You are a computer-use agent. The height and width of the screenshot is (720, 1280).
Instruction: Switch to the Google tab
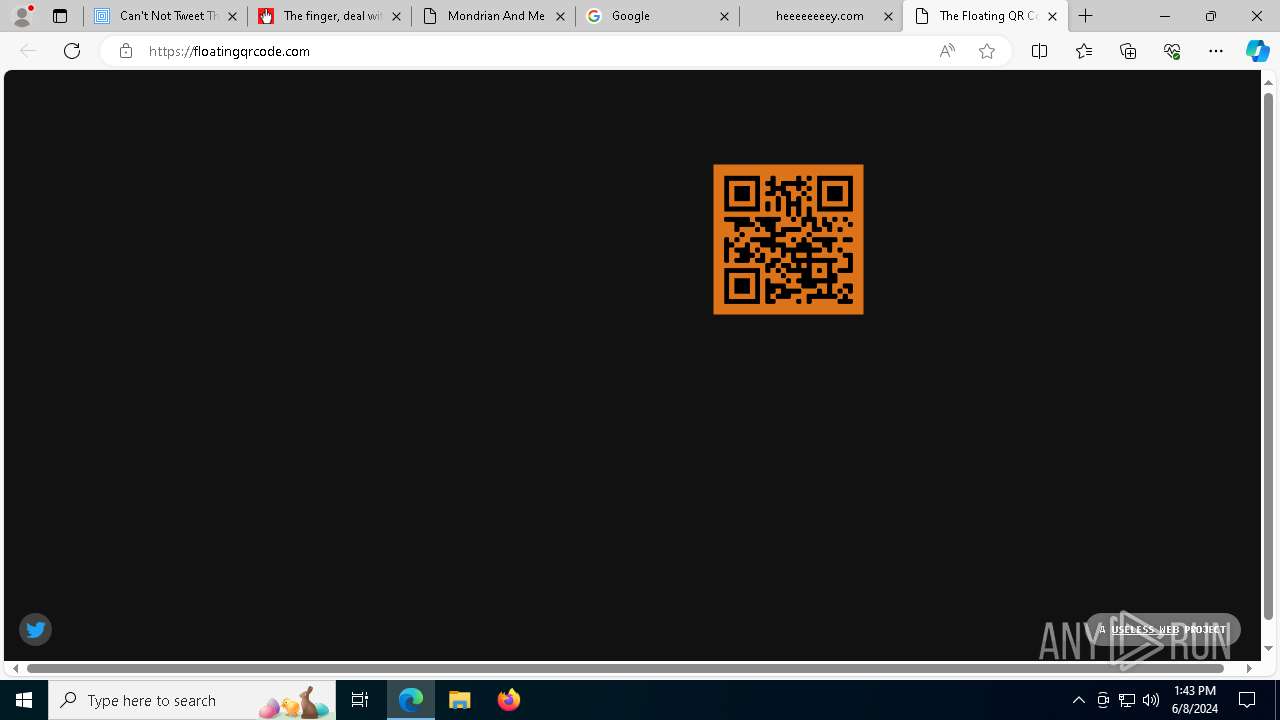657,16
